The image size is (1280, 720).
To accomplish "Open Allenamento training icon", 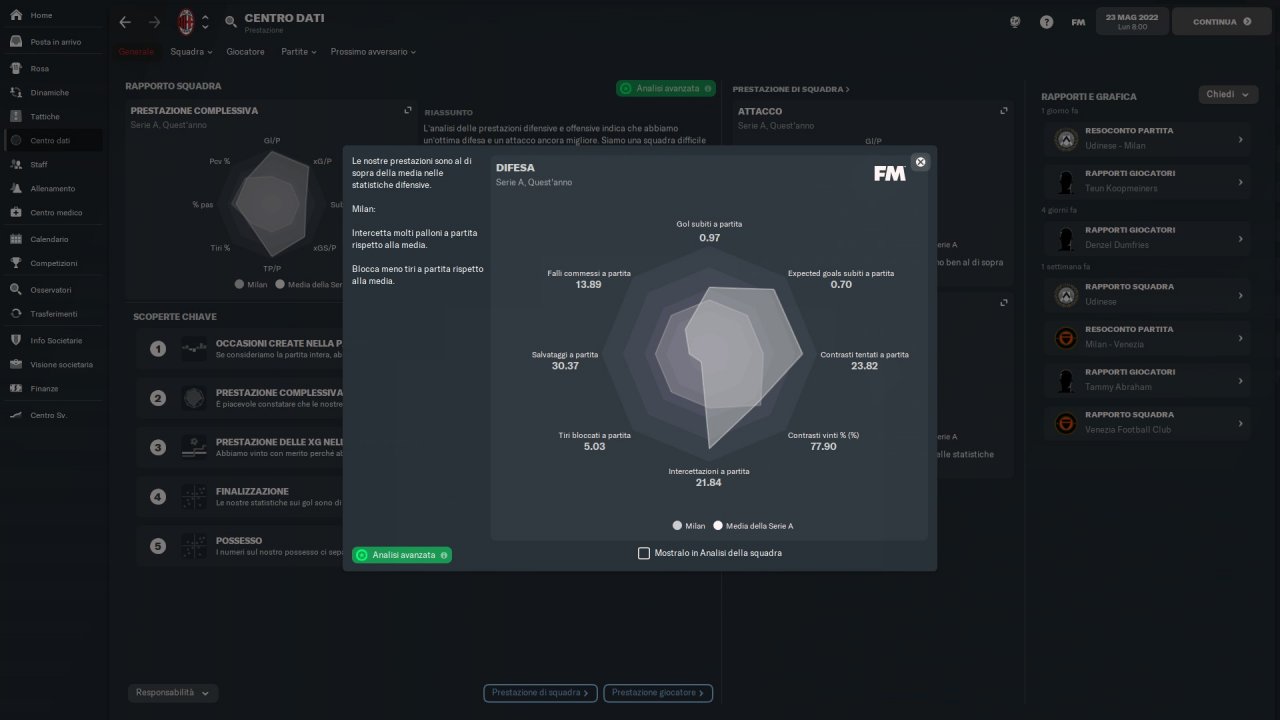I will tap(16, 188).
